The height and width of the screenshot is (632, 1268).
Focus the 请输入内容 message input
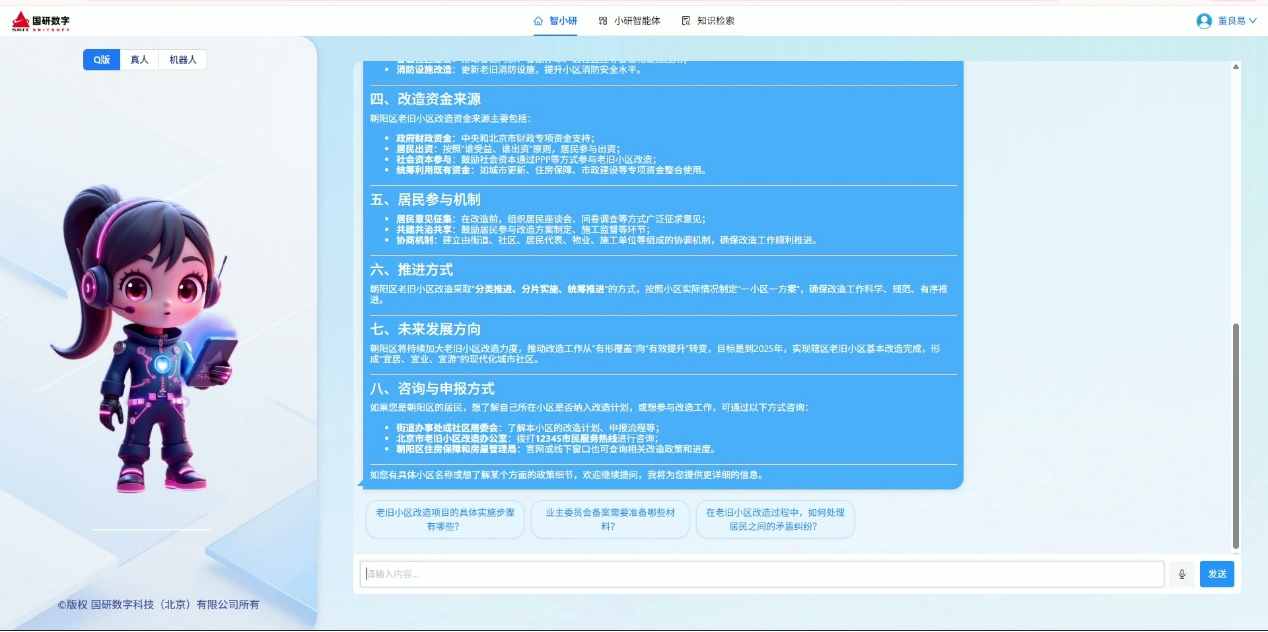762,574
